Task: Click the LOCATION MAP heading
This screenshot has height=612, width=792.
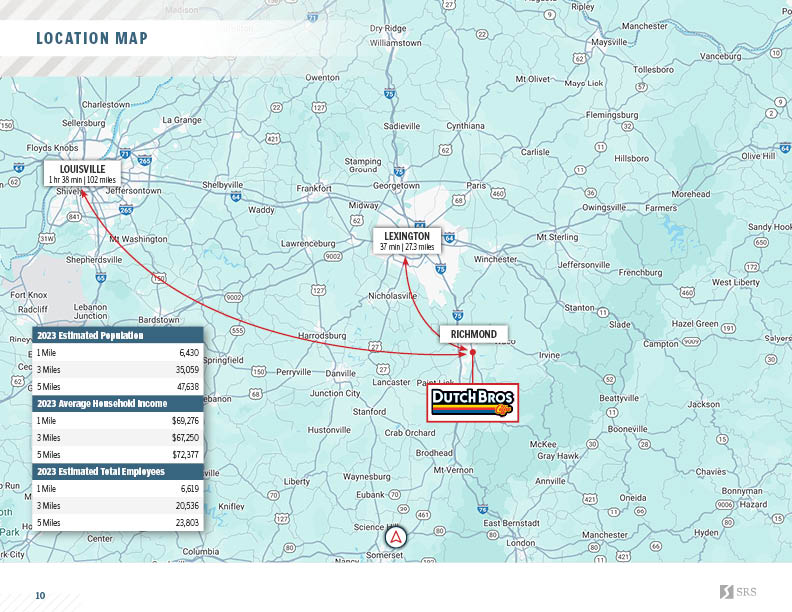Action: (x=92, y=38)
